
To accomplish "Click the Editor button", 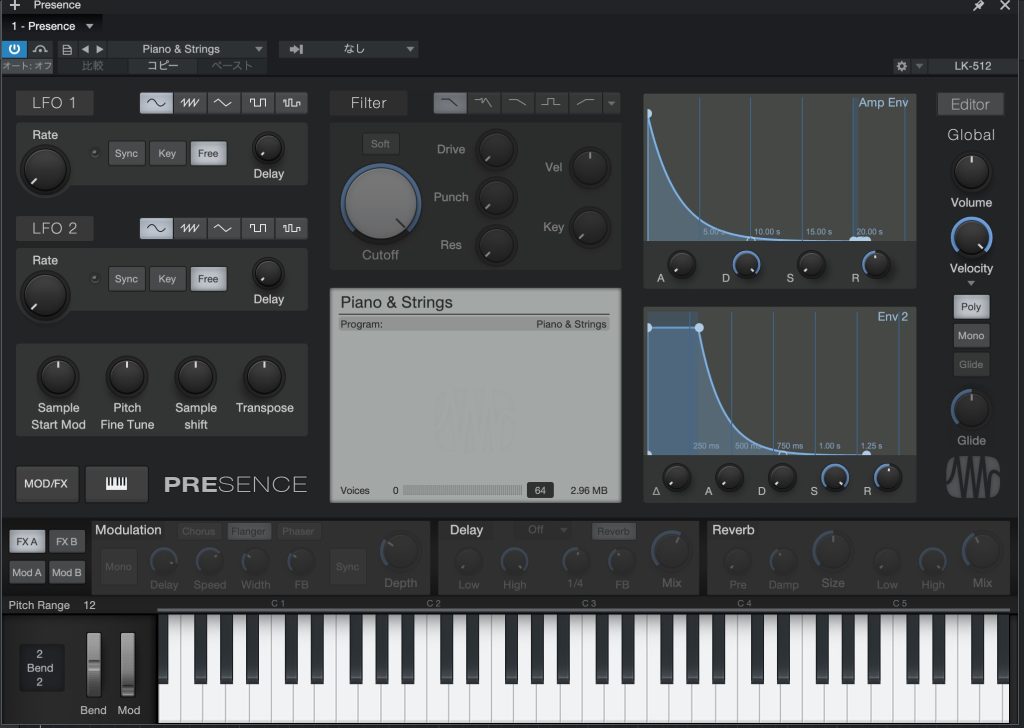I will [x=969, y=104].
